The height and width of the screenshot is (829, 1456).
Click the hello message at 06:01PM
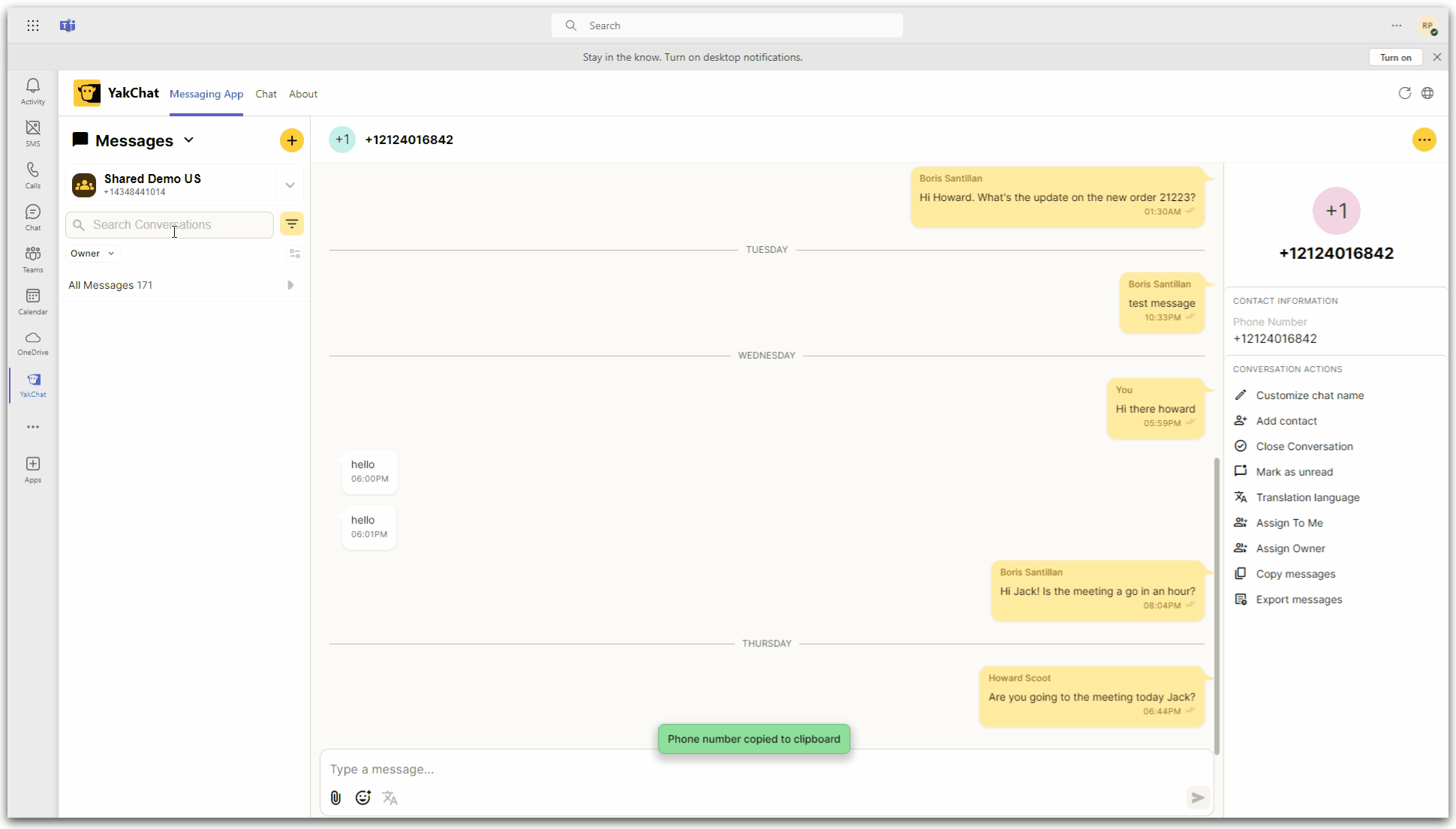pyautogui.click(x=369, y=527)
